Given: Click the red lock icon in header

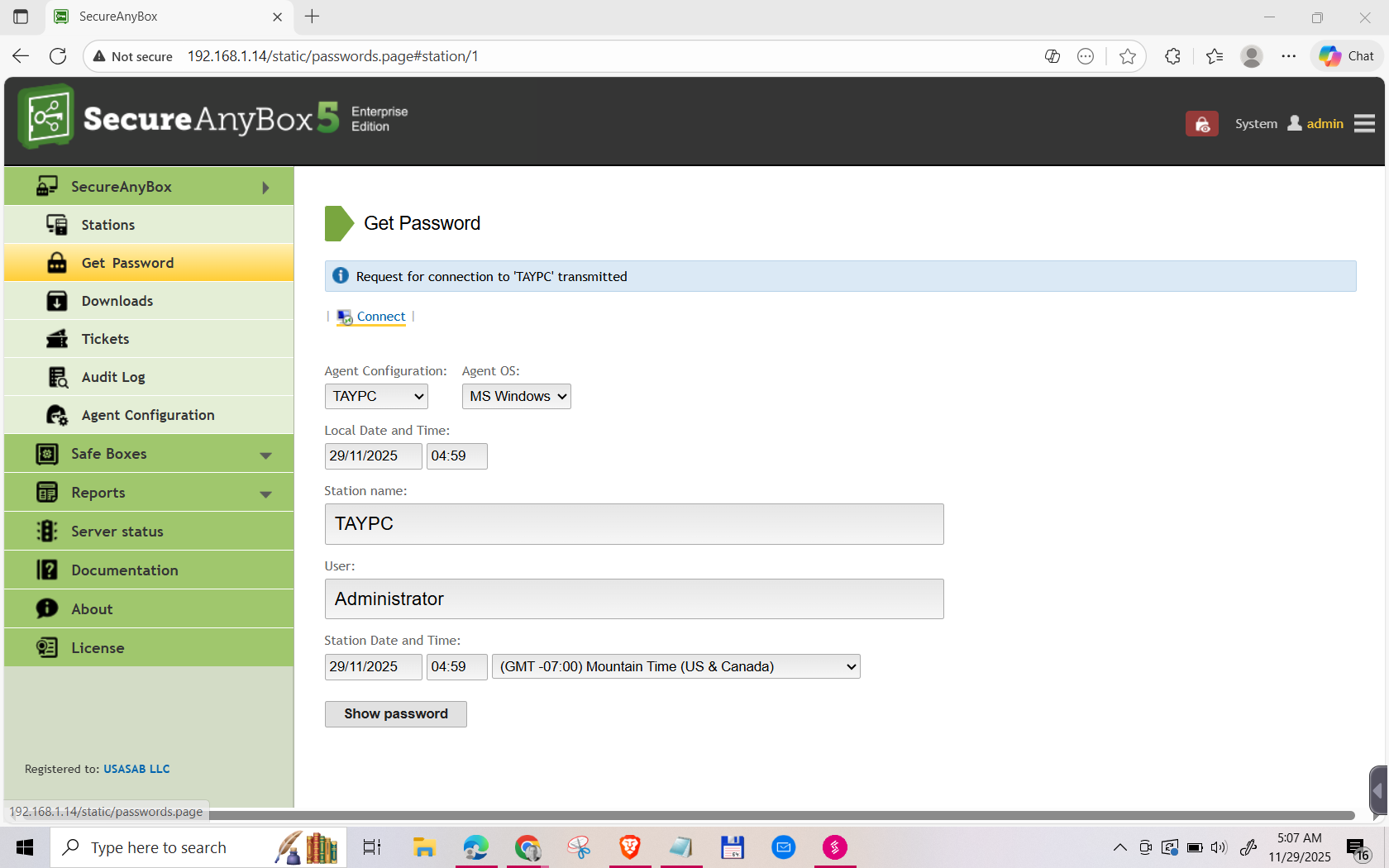Looking at the screenshot, I should point(1201,124).
